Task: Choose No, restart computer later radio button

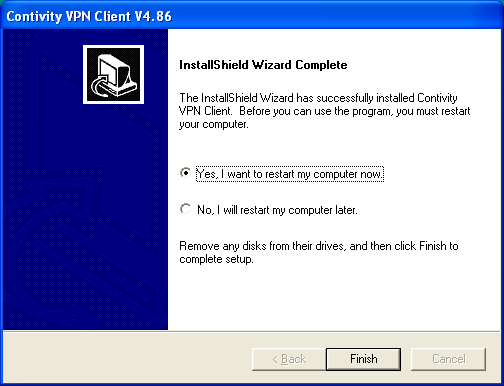Action: (185, 209)
